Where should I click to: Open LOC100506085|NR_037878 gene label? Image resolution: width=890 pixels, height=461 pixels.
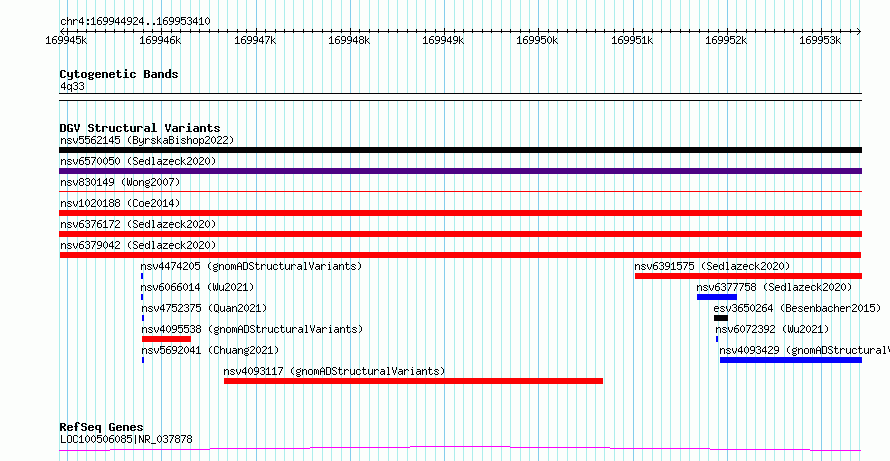pyautogui.click(x=126, y=439)
